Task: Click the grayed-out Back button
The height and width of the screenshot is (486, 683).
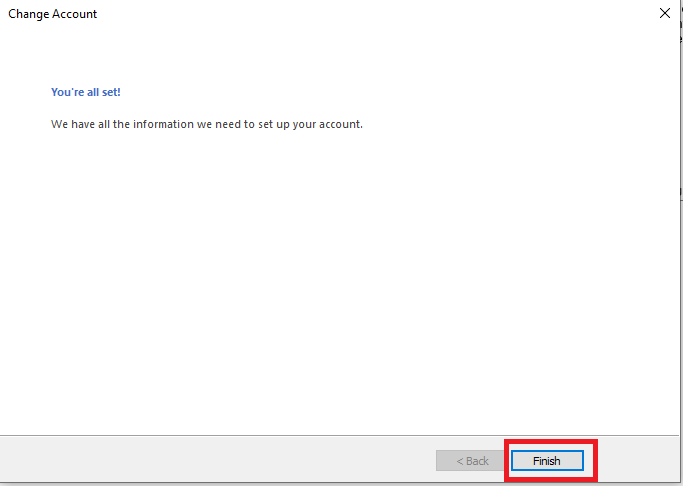Action: (x=473, y=461)
